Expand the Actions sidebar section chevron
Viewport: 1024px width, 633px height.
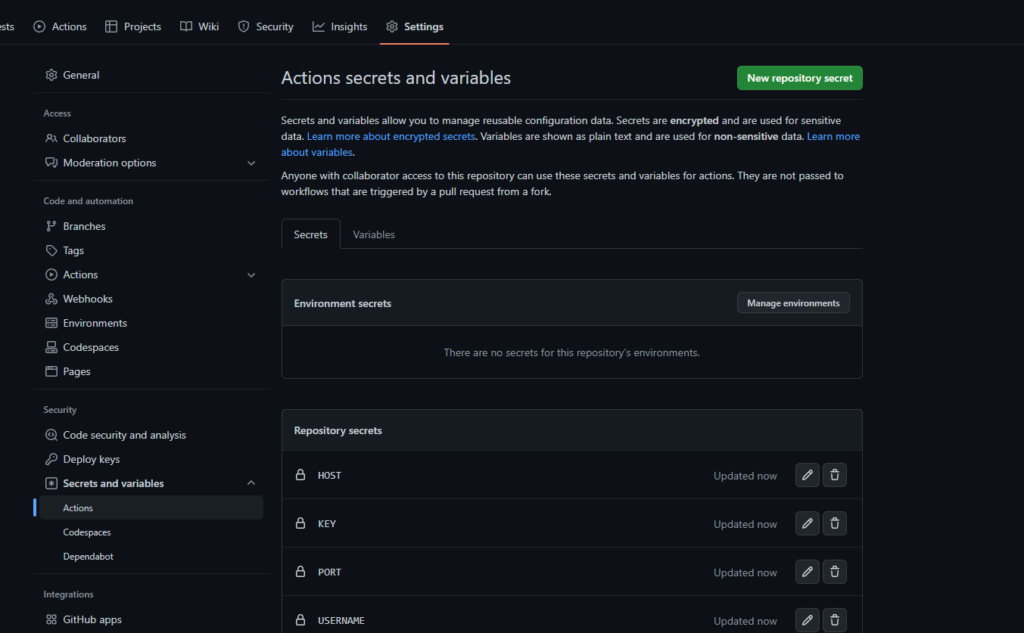[x=251, y=275]
